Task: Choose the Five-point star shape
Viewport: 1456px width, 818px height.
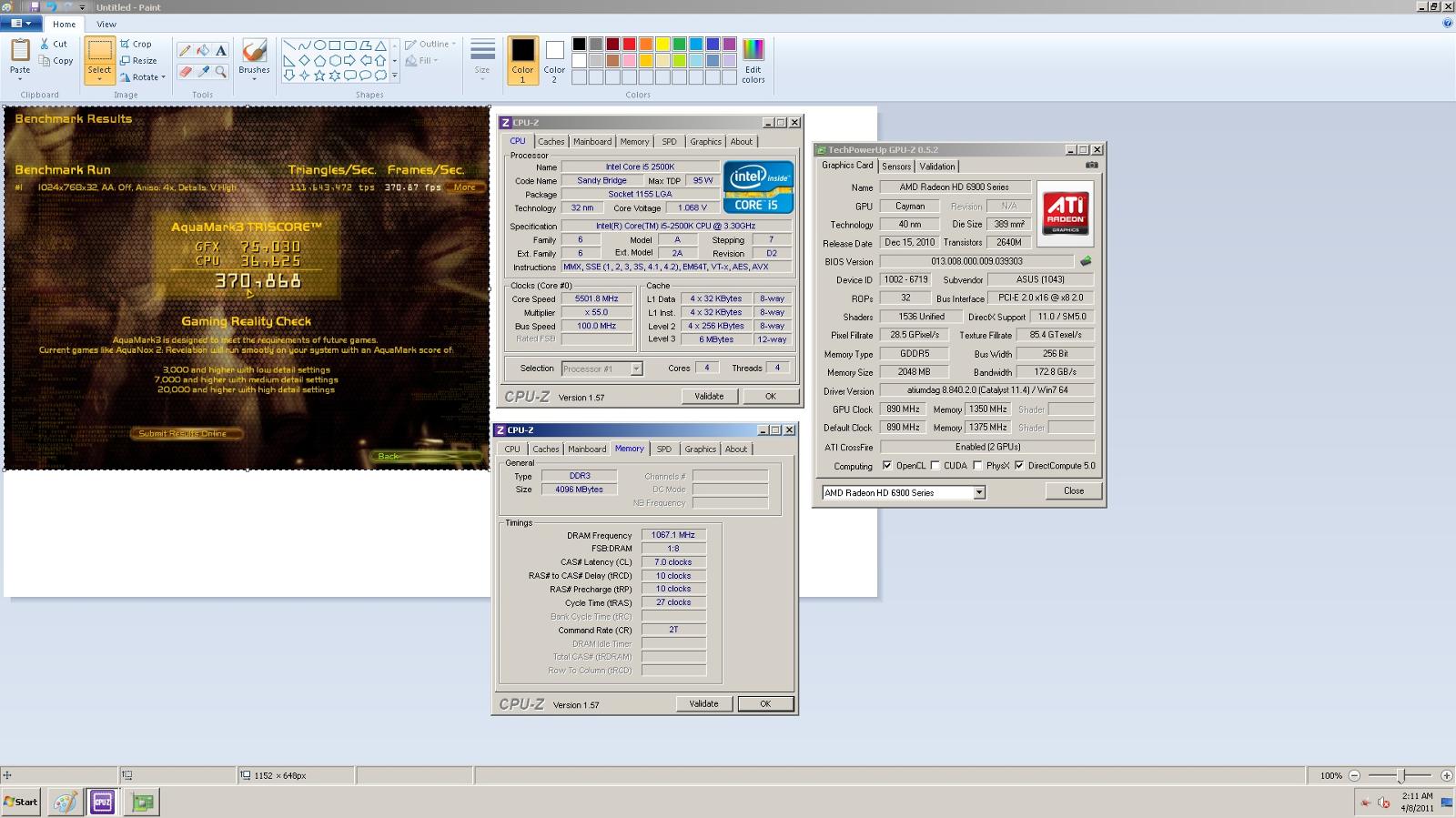Action: click(319, 76)
